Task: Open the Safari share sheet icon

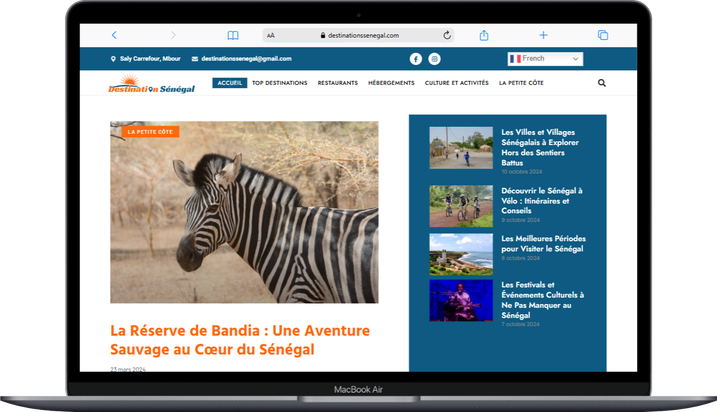Action: point(484,35)
